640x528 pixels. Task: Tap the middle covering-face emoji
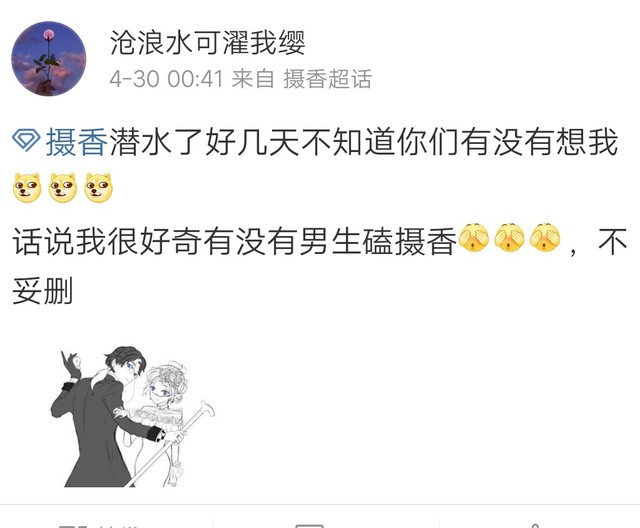click(509, 237)
